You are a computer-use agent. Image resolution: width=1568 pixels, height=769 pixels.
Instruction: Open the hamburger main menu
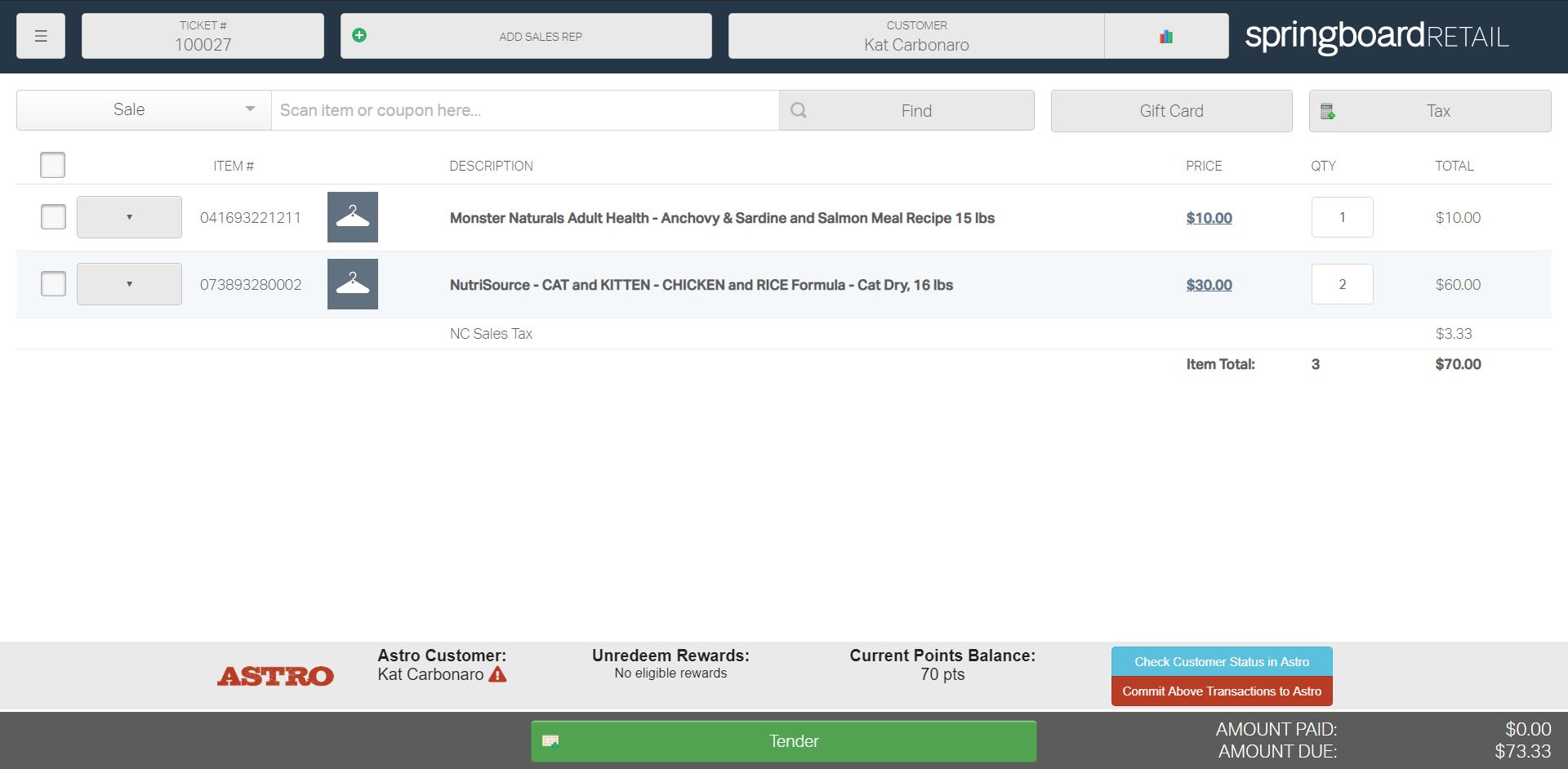click(41, 36)
